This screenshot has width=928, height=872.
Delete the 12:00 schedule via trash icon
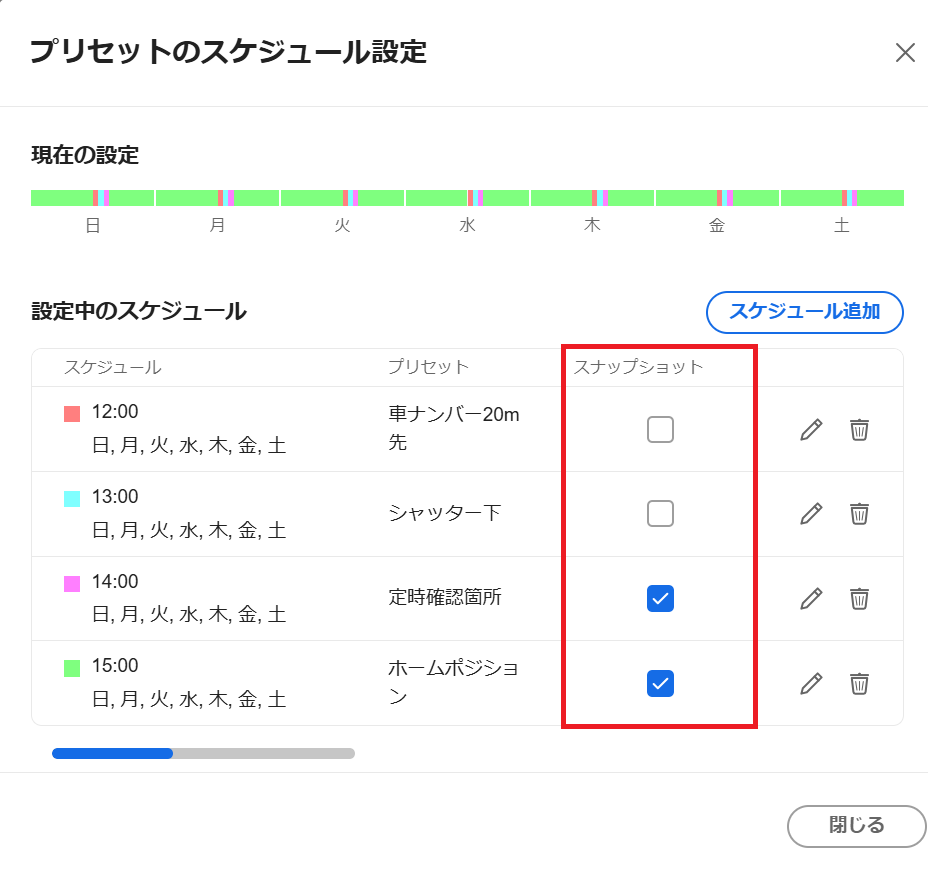[x=859, y=430]
